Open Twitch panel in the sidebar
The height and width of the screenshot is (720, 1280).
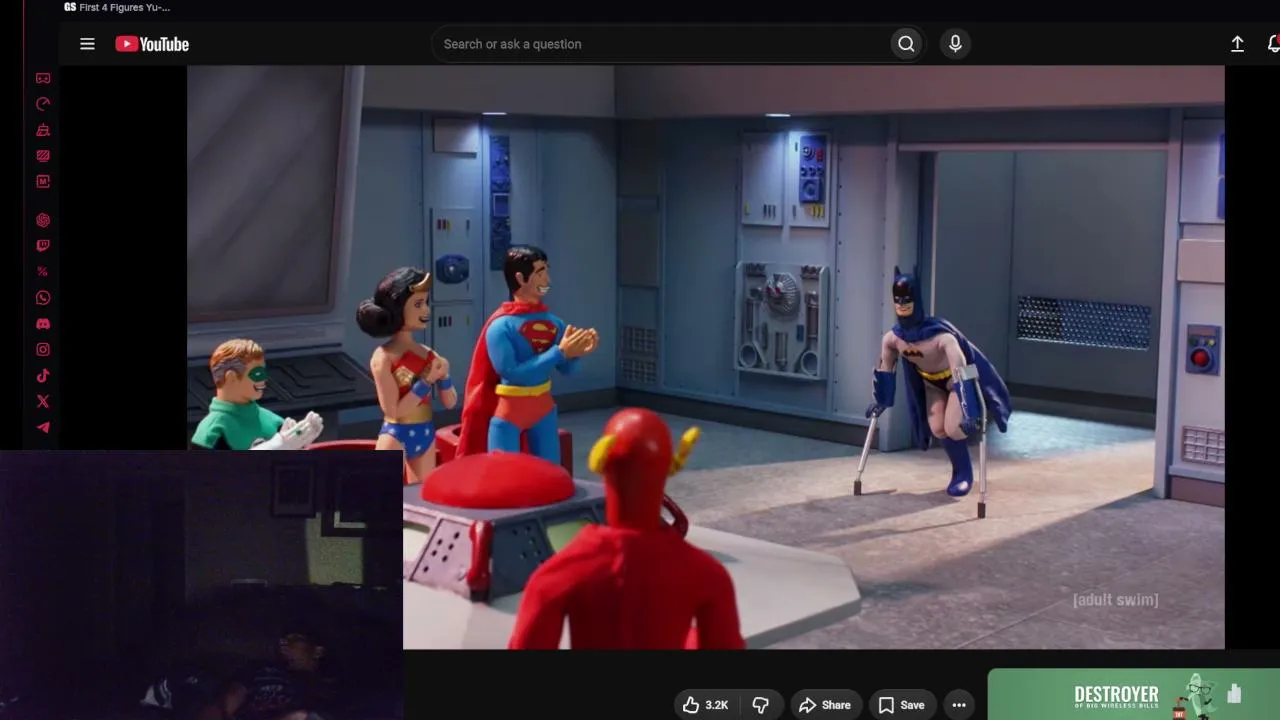(x=43, y=246)
